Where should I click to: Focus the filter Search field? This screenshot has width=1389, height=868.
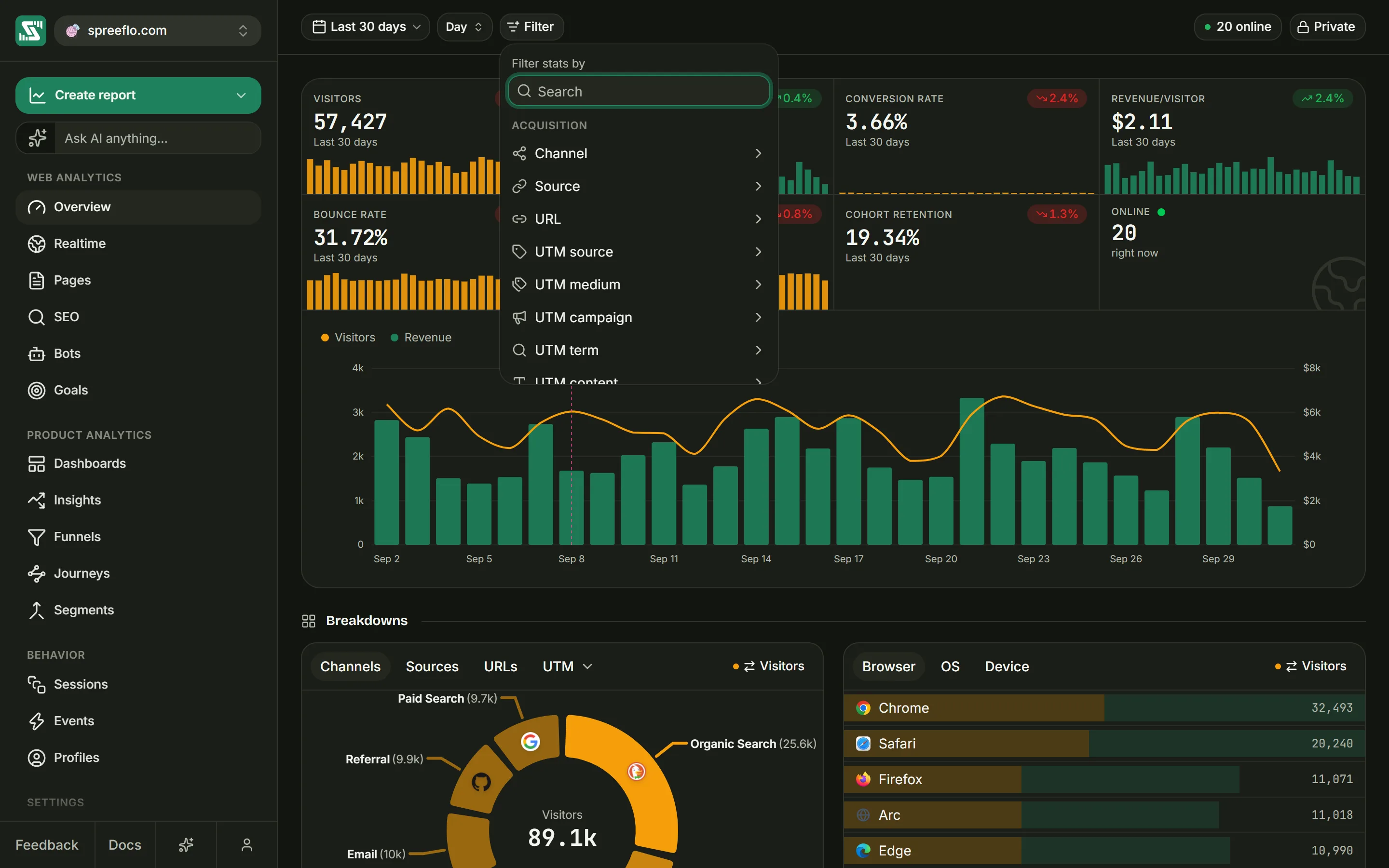coord(639,91)
